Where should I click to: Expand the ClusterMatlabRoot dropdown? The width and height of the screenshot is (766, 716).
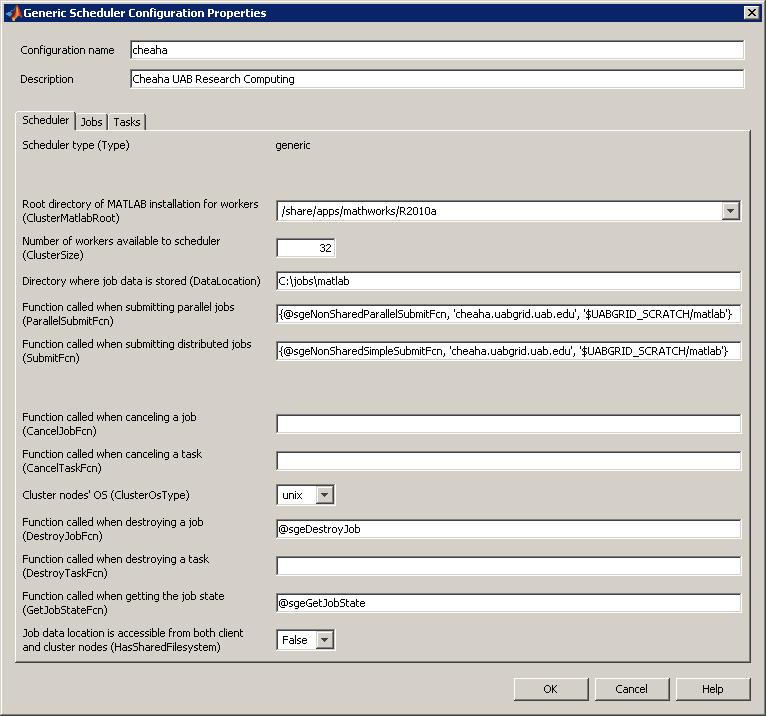(x=730, y=211)
